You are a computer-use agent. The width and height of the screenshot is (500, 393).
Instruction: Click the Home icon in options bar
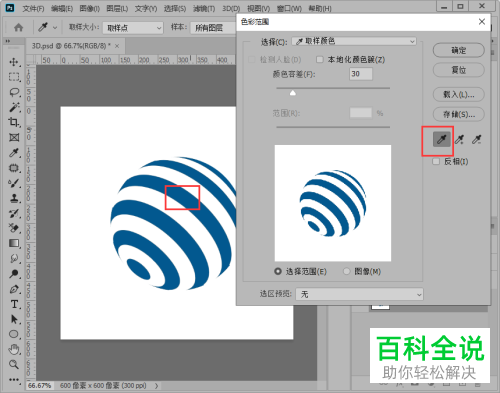coord(19,27)
